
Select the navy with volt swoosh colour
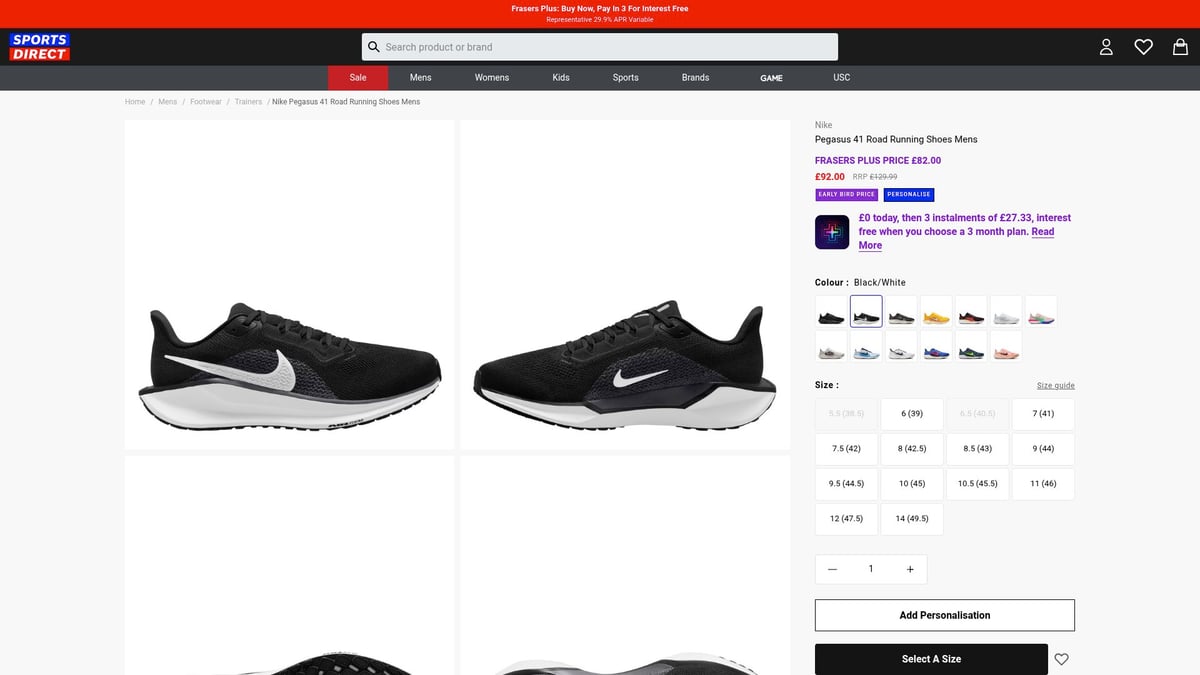pos(971,347)
